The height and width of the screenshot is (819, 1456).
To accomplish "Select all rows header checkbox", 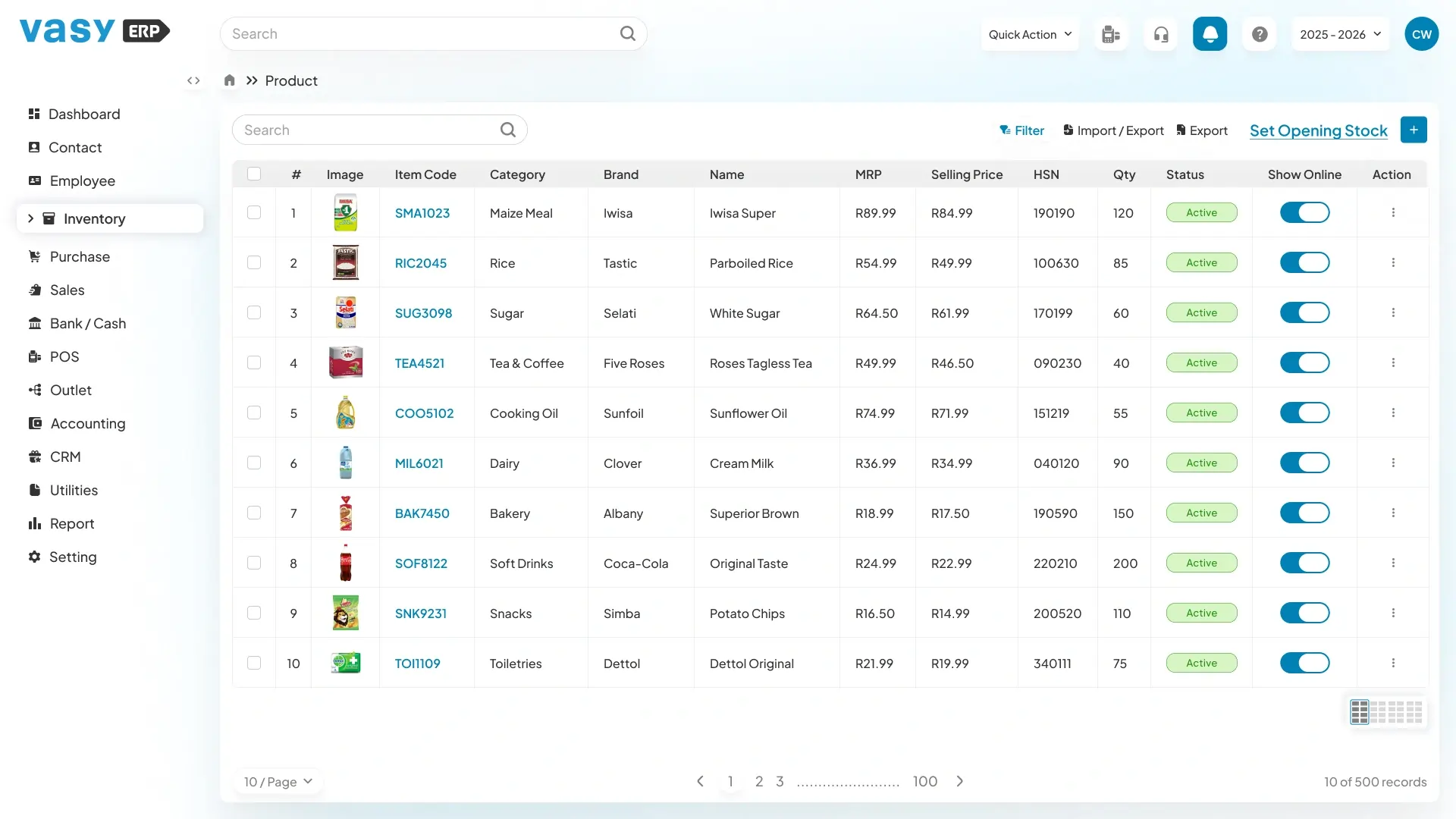I will (254, 174).
